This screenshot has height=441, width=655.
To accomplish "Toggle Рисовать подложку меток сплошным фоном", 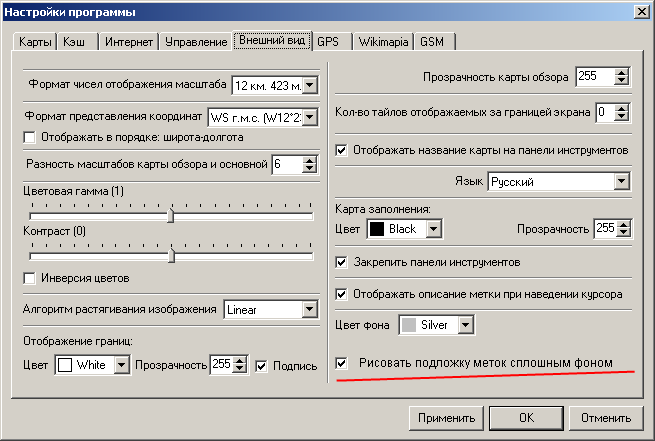I will pyautogui.click(x=342, y=362).
